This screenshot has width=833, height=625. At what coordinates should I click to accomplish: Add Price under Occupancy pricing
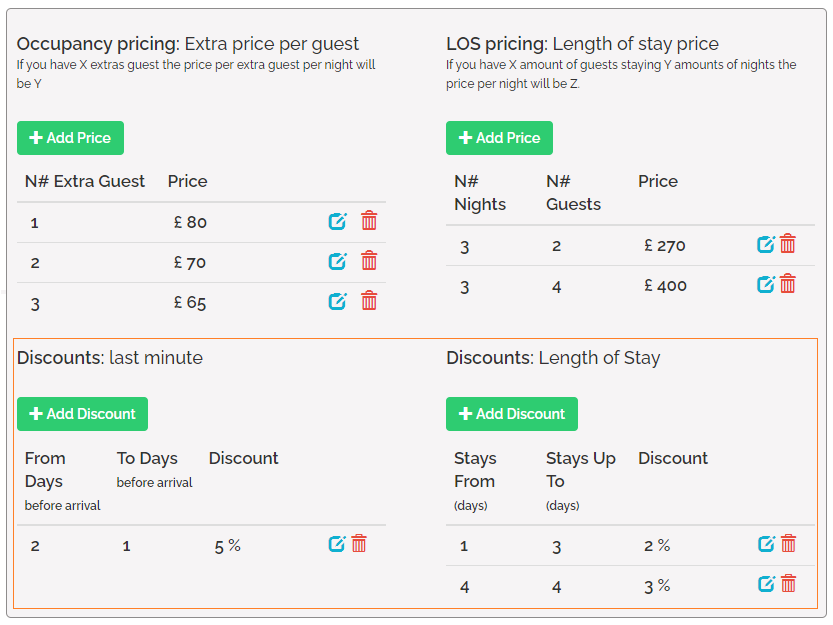(x=70, y=138)
